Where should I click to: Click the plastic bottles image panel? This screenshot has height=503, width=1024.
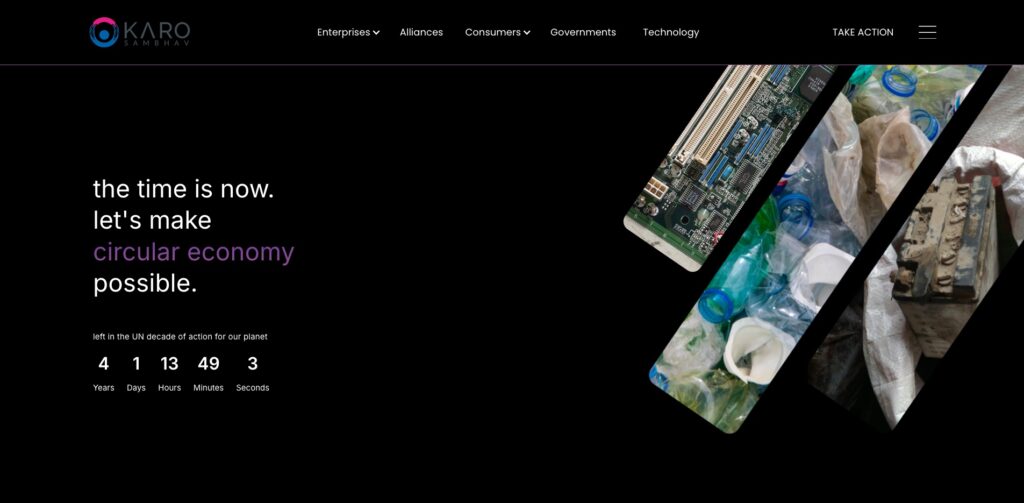pos(816,248)
